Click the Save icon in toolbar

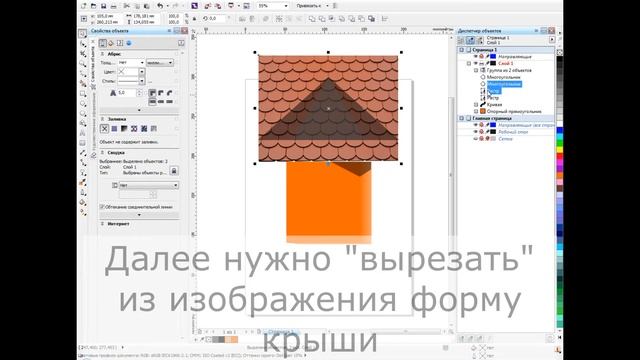104,6
